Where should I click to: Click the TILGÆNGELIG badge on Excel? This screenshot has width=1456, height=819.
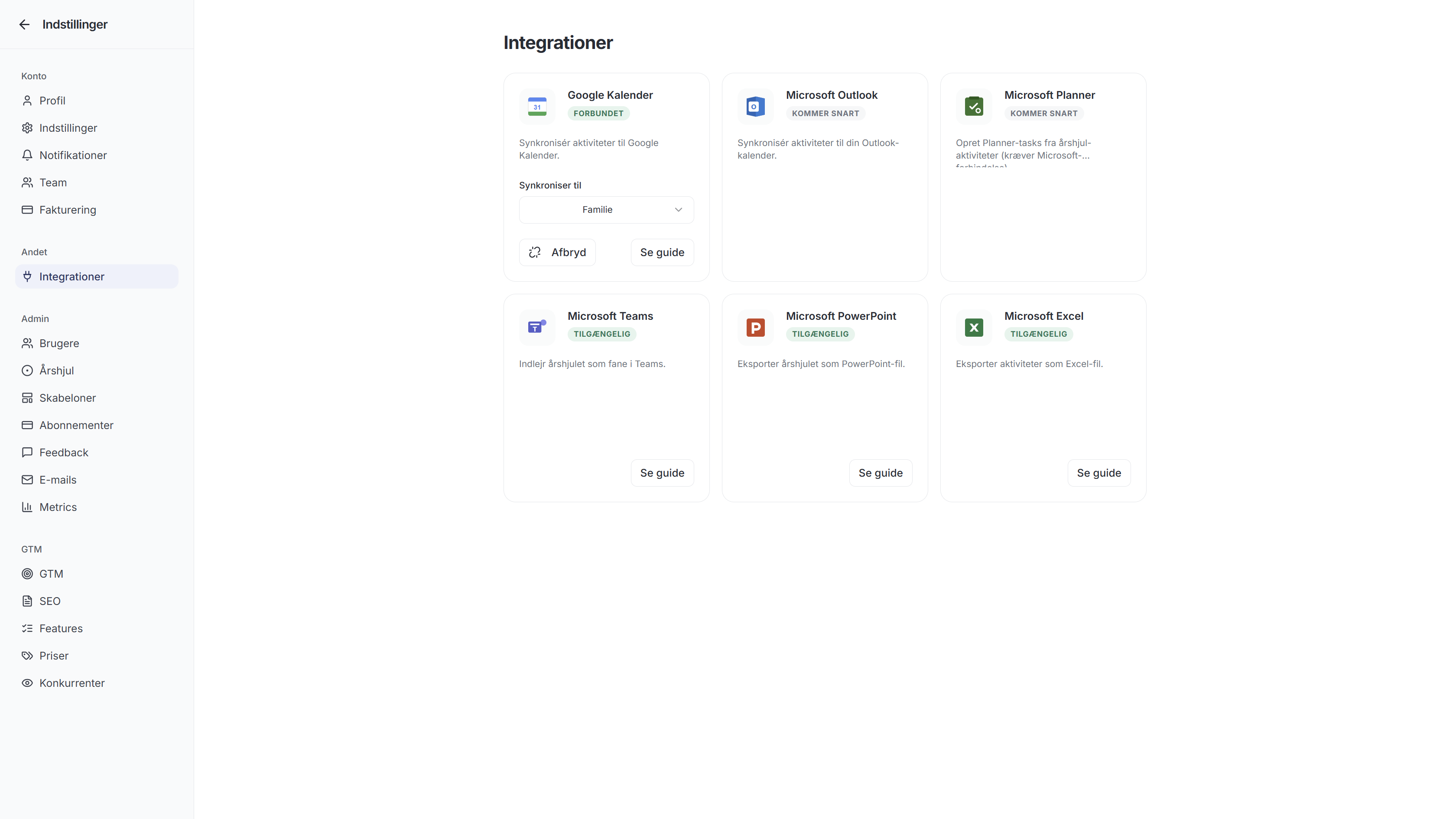[1038, 334]
